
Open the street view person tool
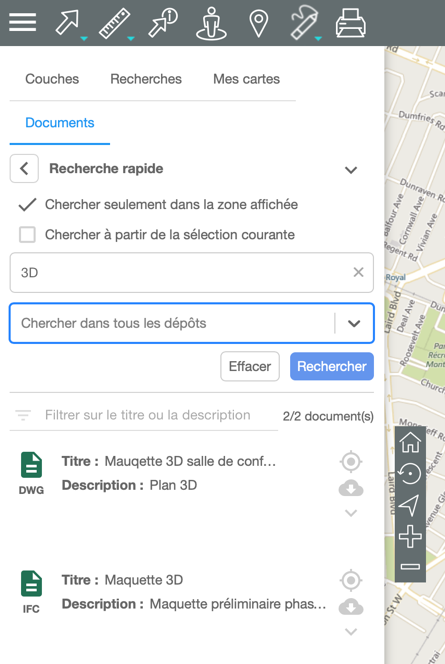pyautogui.click(x=211, y=23)
